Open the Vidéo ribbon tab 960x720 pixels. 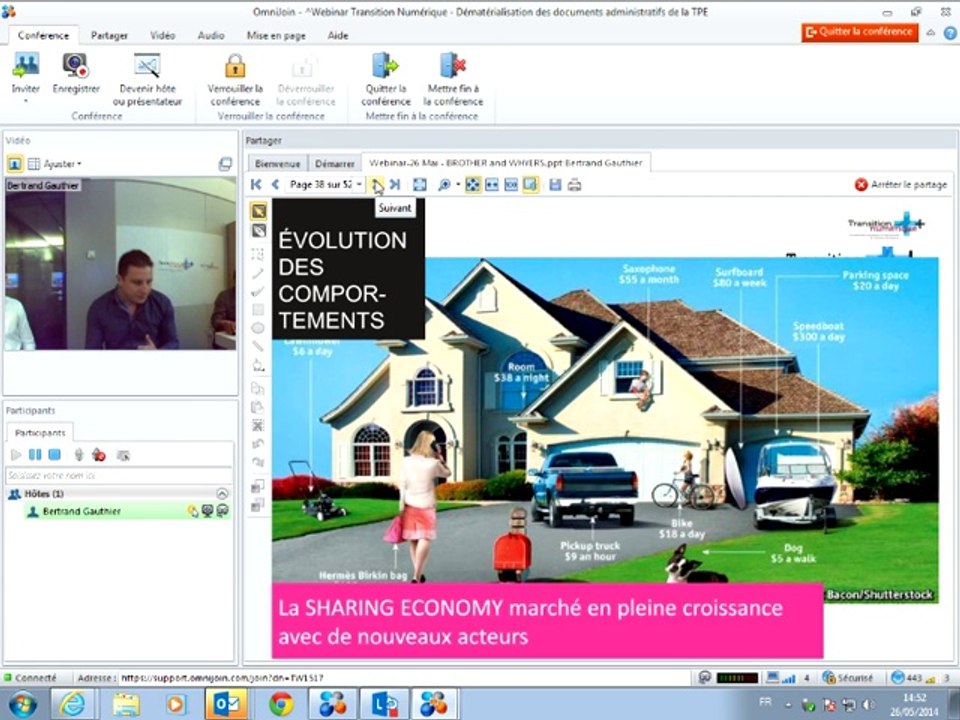tap(162, 36)
